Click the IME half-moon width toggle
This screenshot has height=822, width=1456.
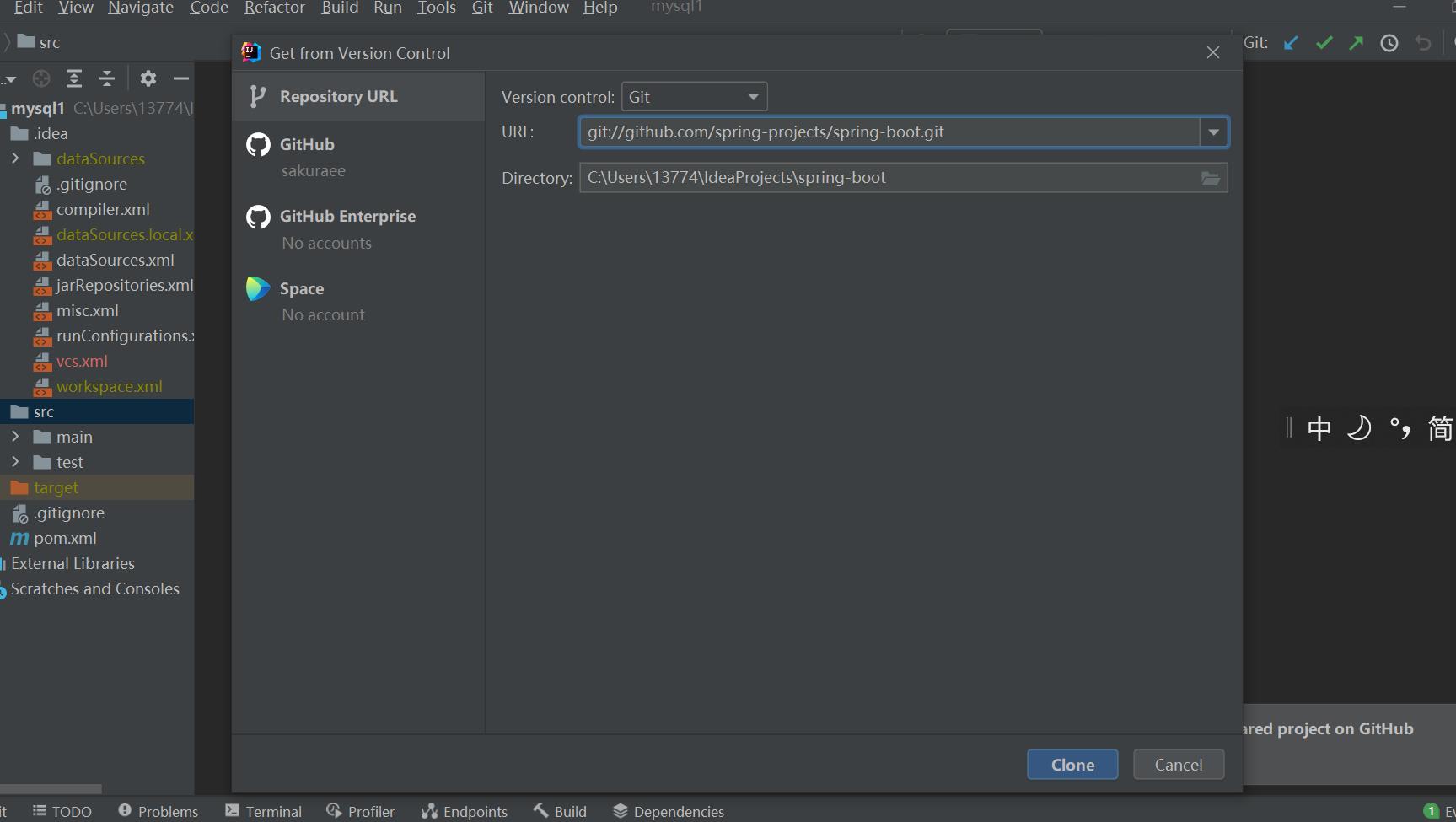point(1359,428)
